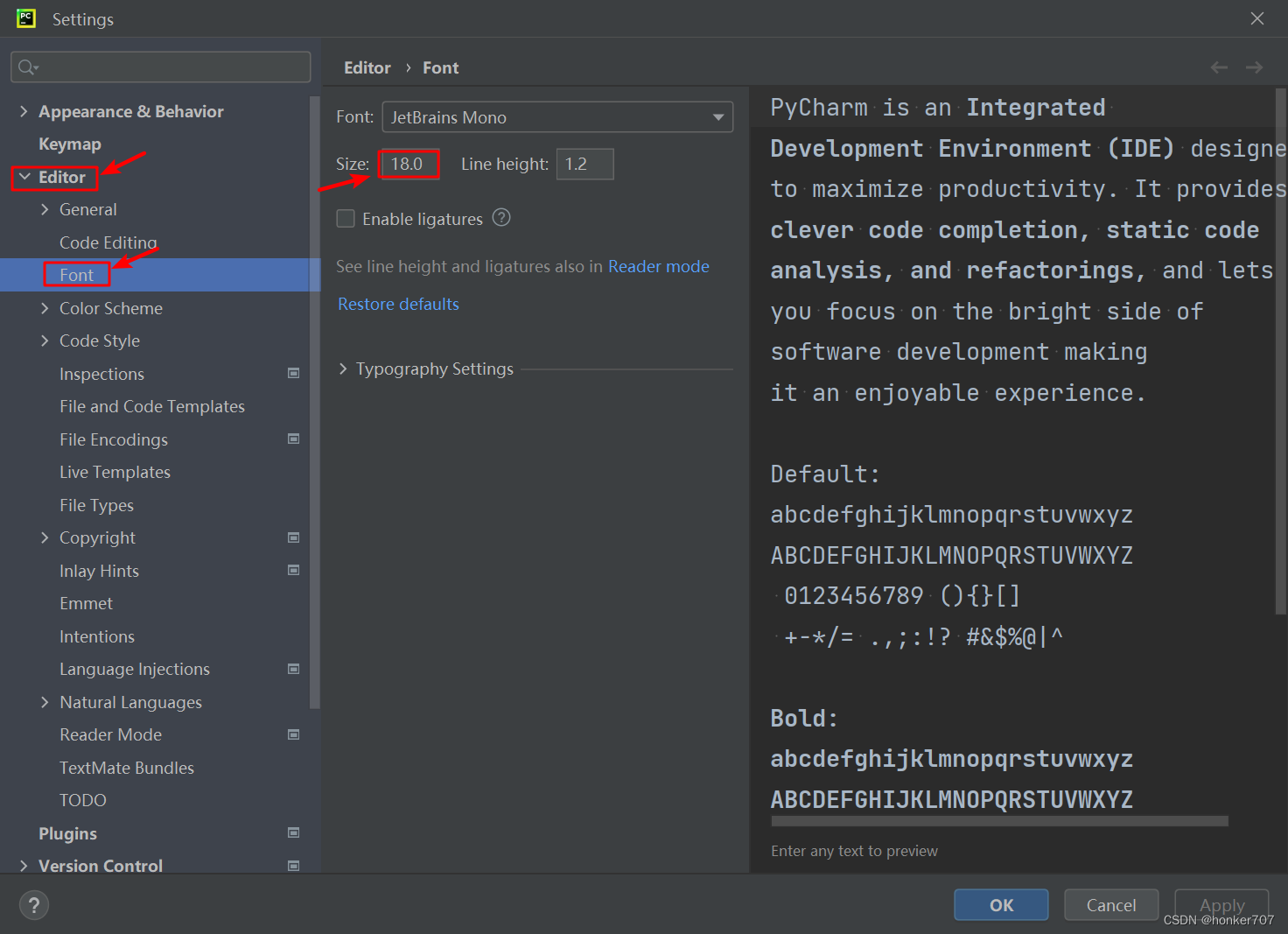1288x934 pixels.
Task: Expand Typography Settings section
Action: click(344, 369)
